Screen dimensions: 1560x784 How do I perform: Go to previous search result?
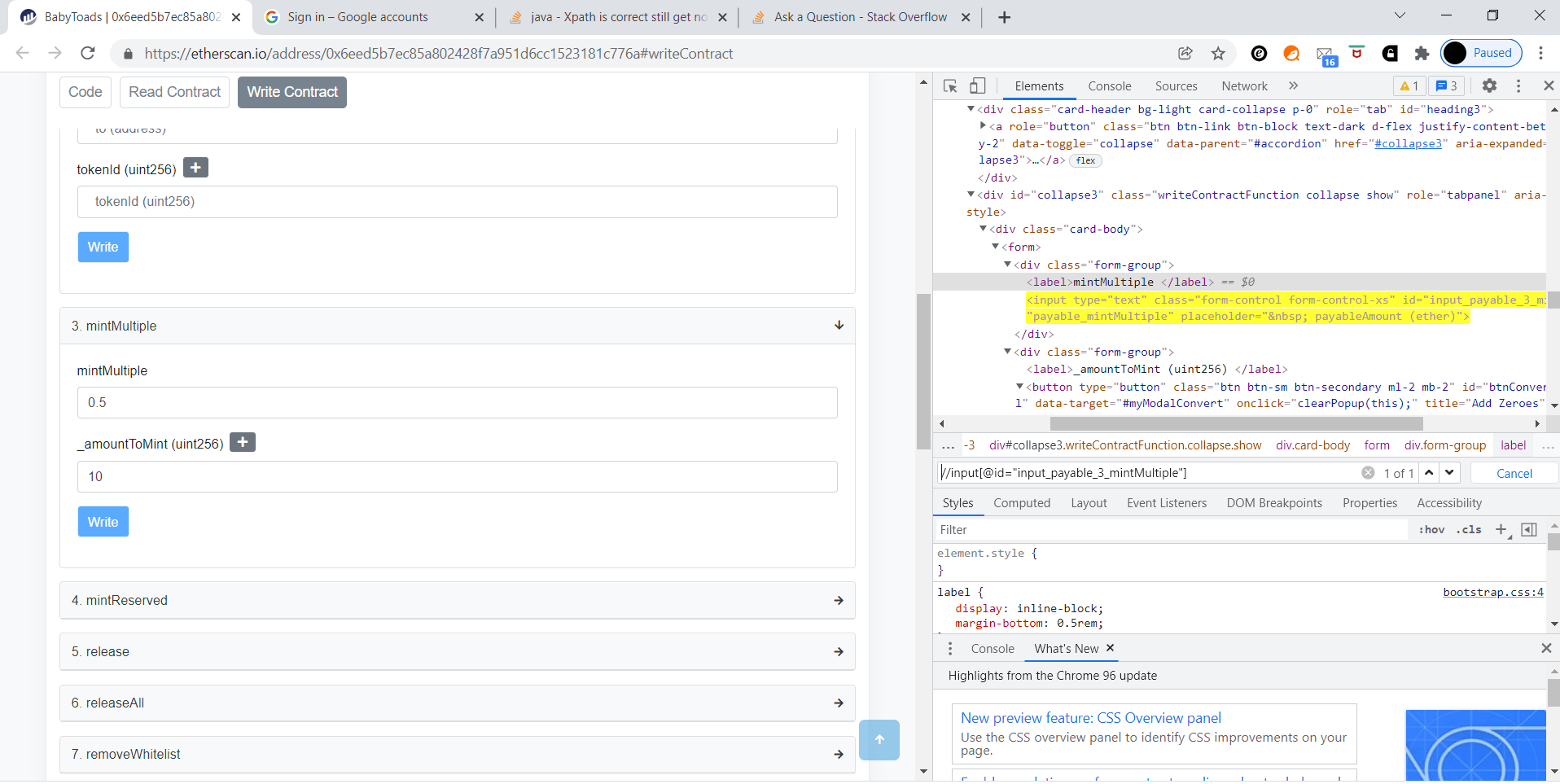1429,473
